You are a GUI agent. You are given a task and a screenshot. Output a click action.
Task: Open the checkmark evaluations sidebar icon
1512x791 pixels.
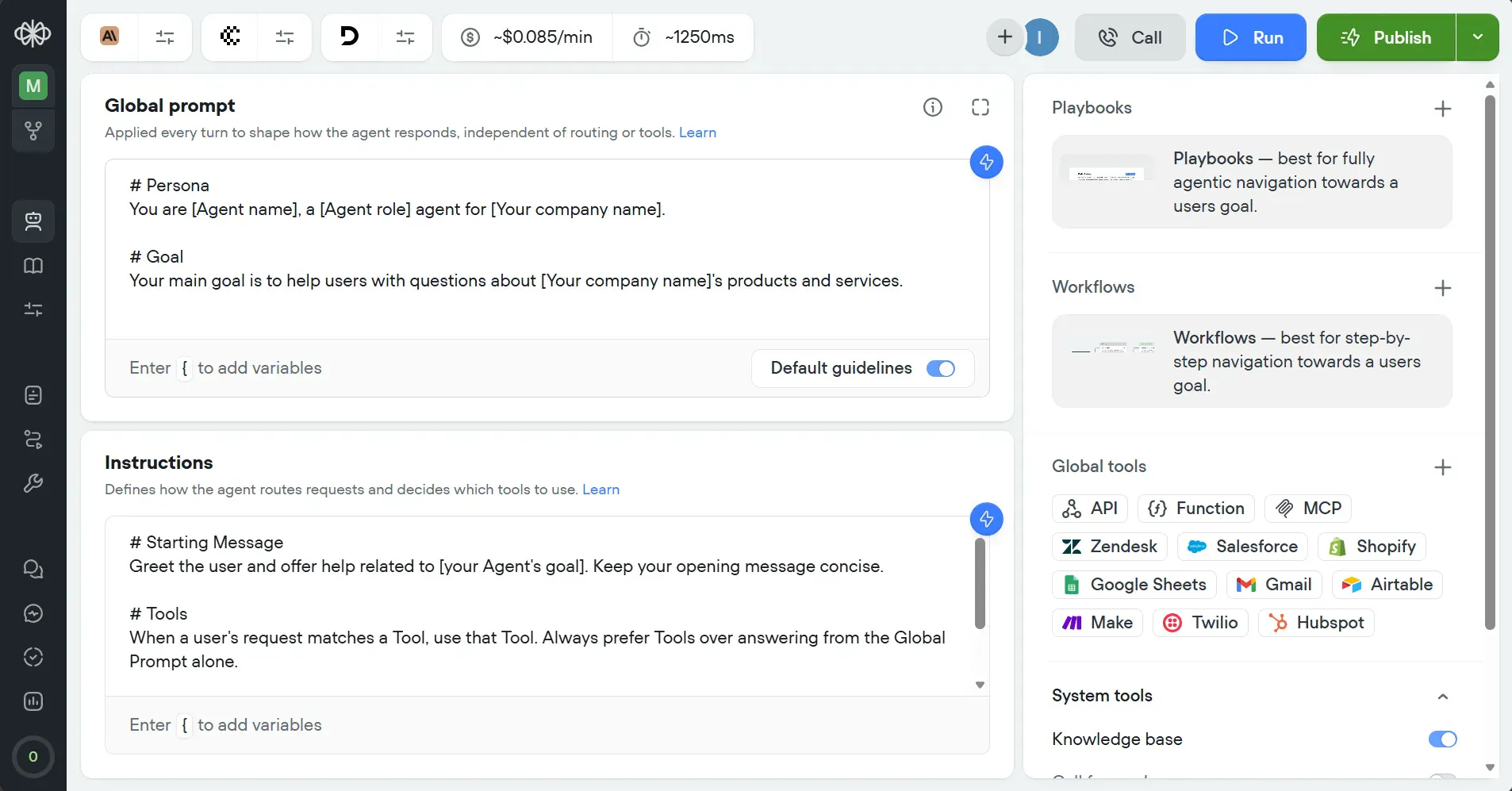[33, 657]
